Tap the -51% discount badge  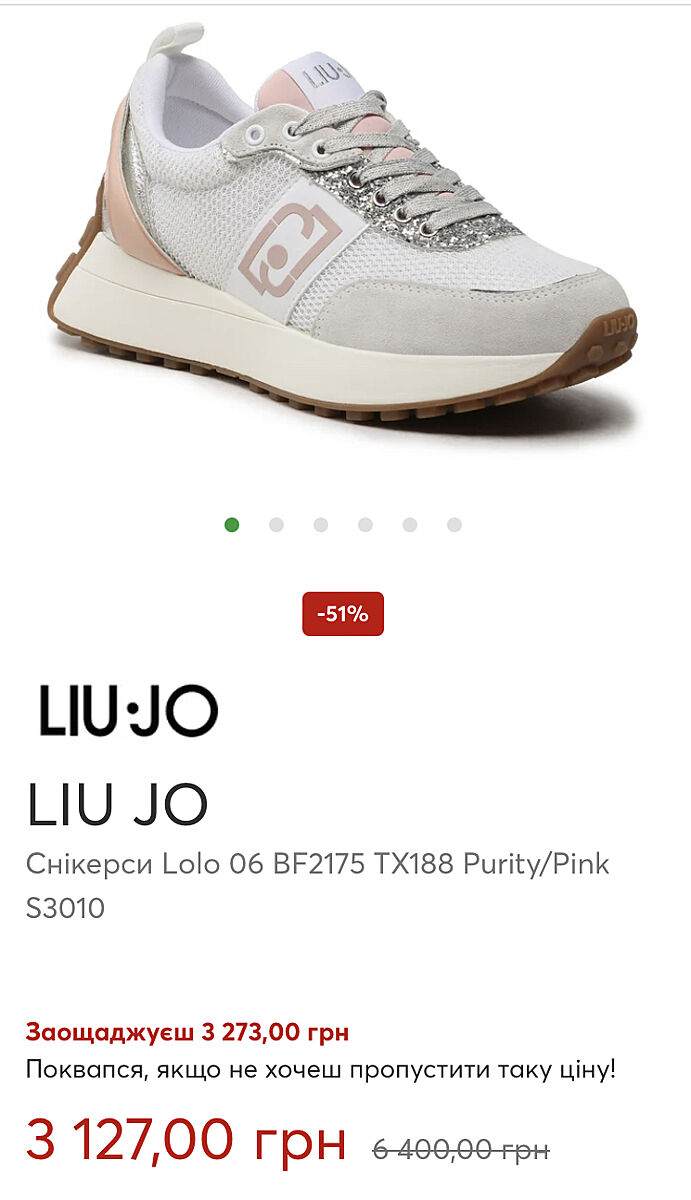(x=343, y=614)
